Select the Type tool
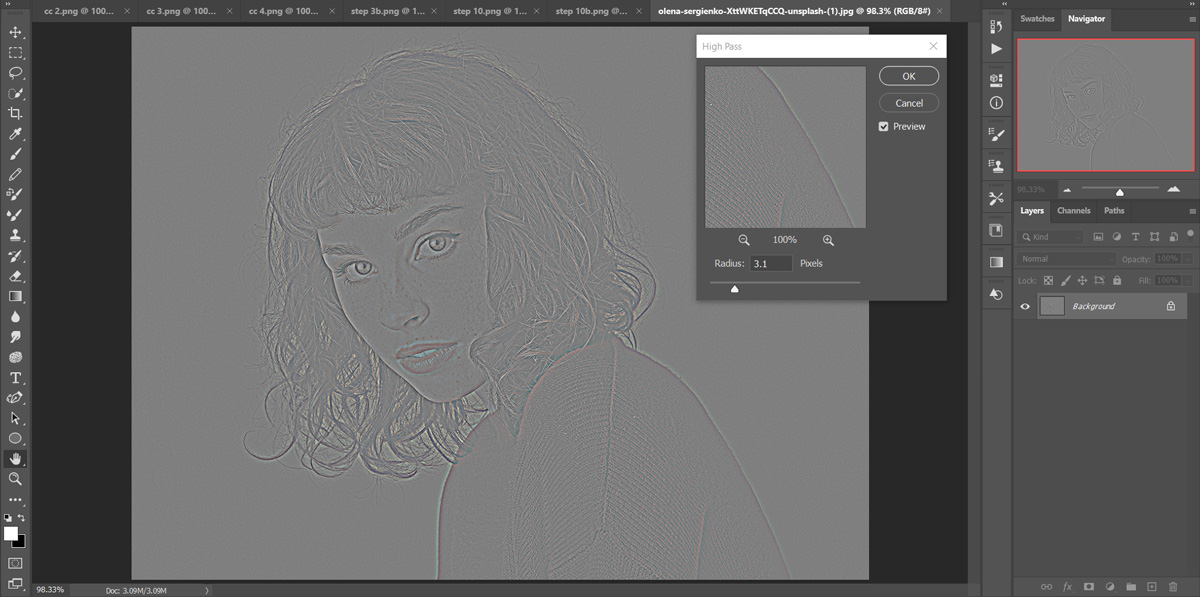This screenshot has height=597, width=1200. click(15, 377)
